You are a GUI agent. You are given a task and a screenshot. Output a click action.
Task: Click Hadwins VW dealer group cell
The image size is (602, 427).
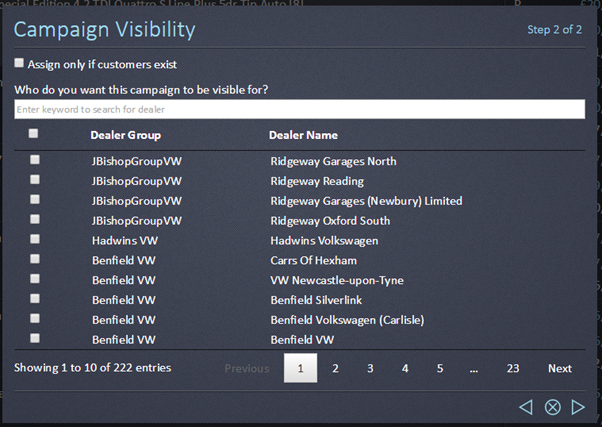pos(125,241)
